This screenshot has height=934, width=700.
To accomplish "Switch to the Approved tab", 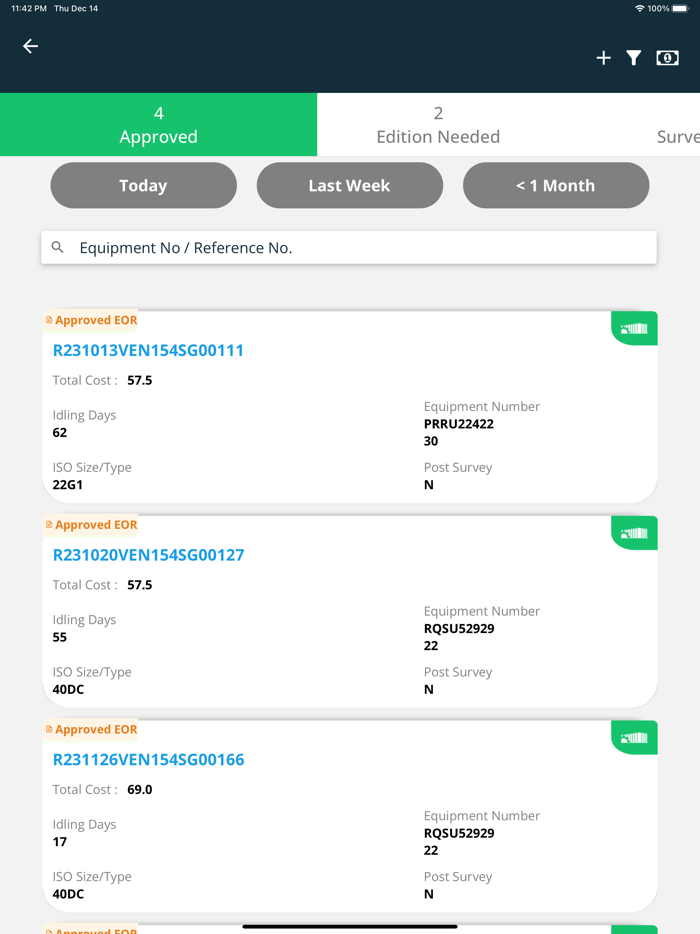I will [x=158, y=124].
